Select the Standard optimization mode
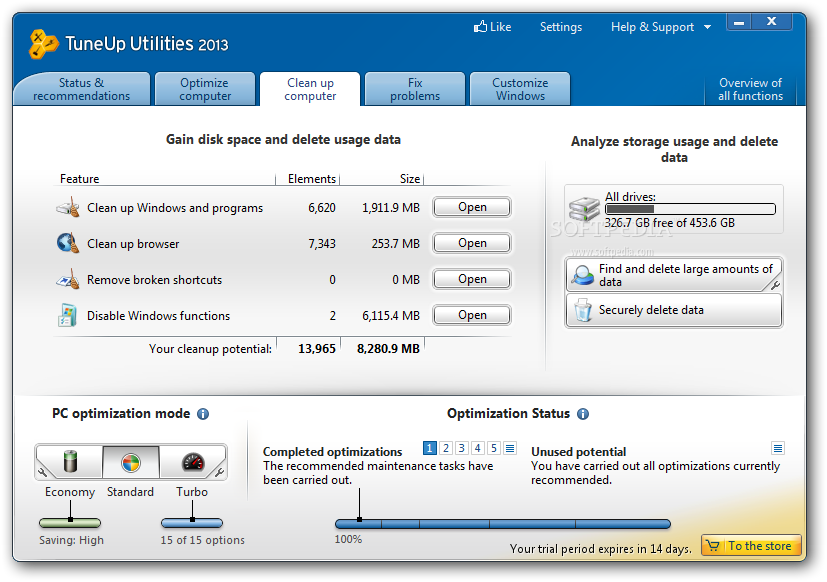Image resolution: width=827 pixels, height=582 pixels. click(131, 462)
